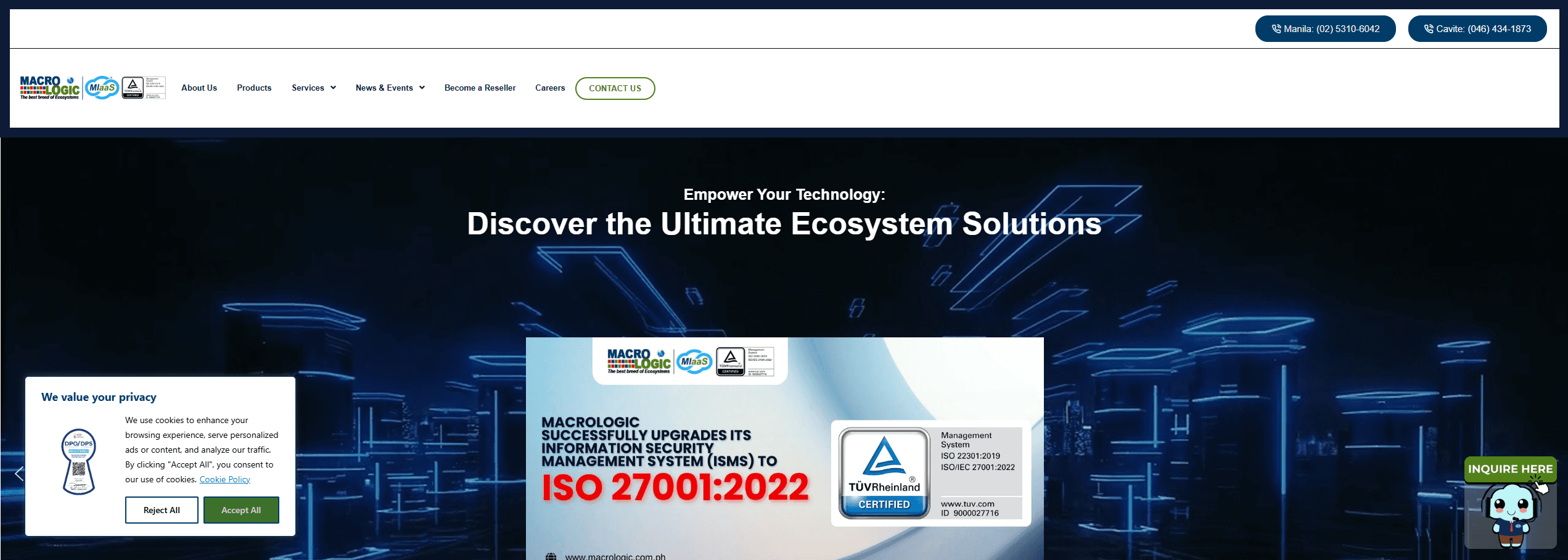Call Cavite: (046) 434-1873 button
This screenshot has width=1568, height=560.
pos(1477,29)
